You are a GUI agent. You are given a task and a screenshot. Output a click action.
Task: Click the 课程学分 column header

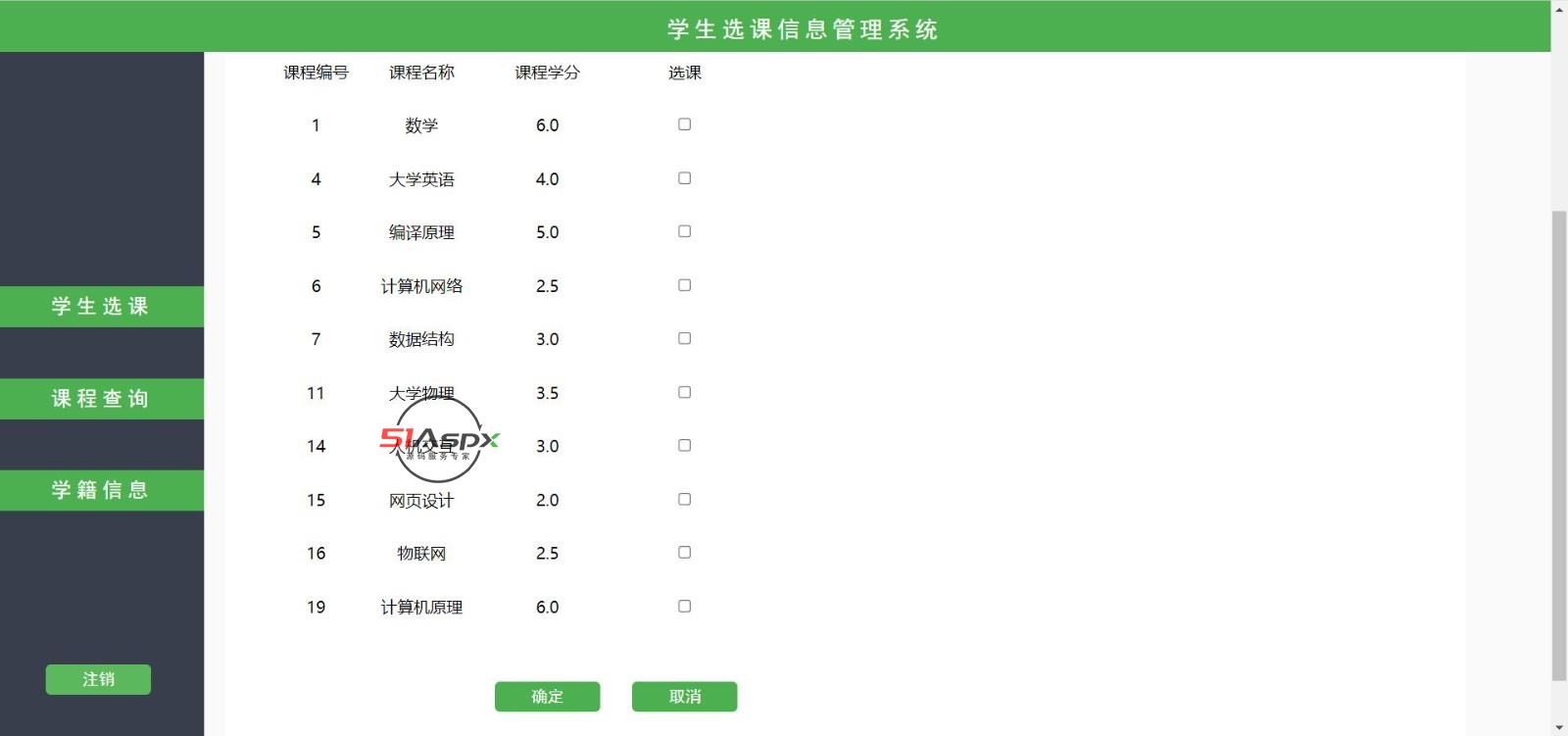click(x=547, y=73)
